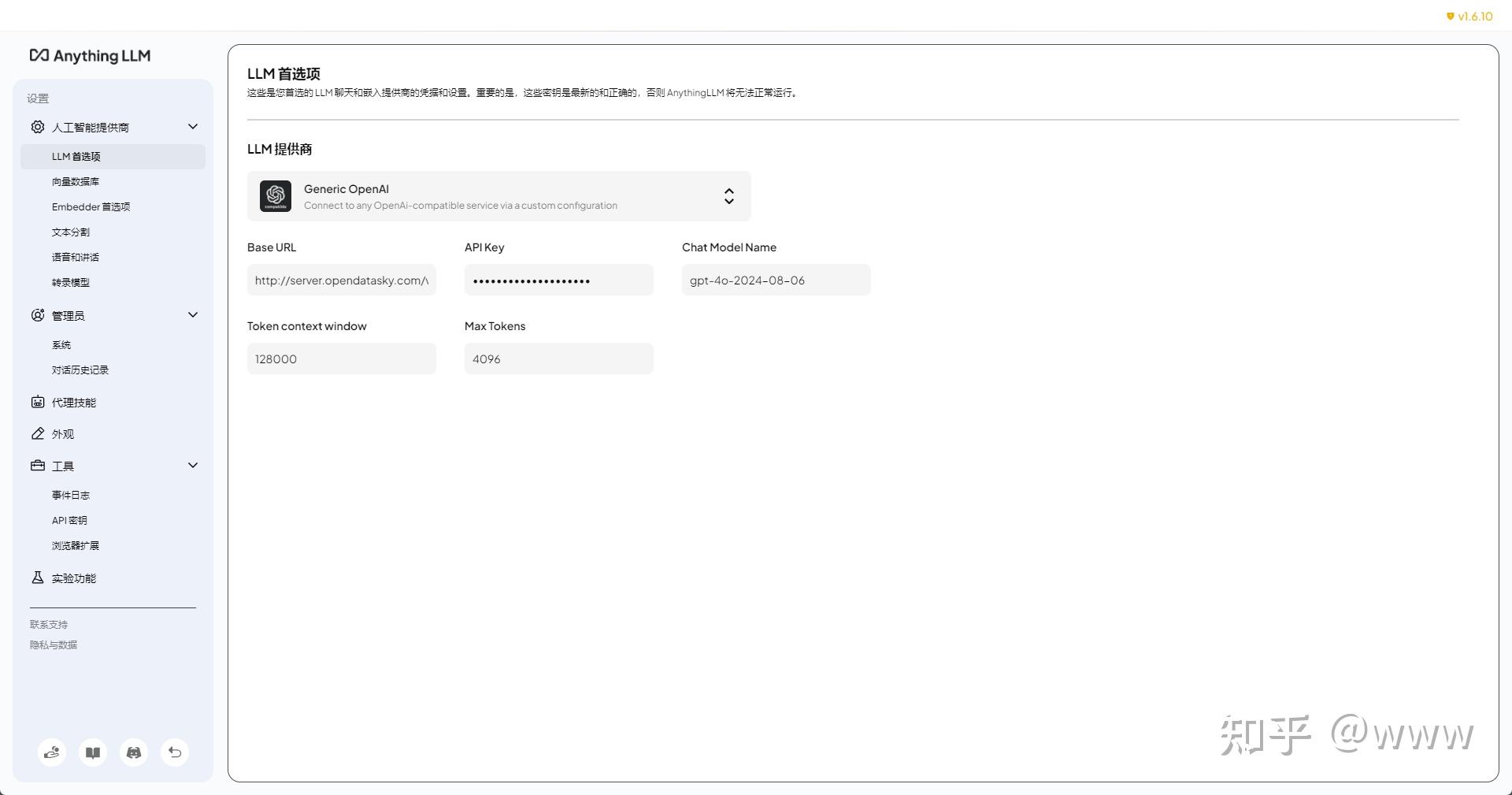Click the 外观 pencil icon

[37, 433]
